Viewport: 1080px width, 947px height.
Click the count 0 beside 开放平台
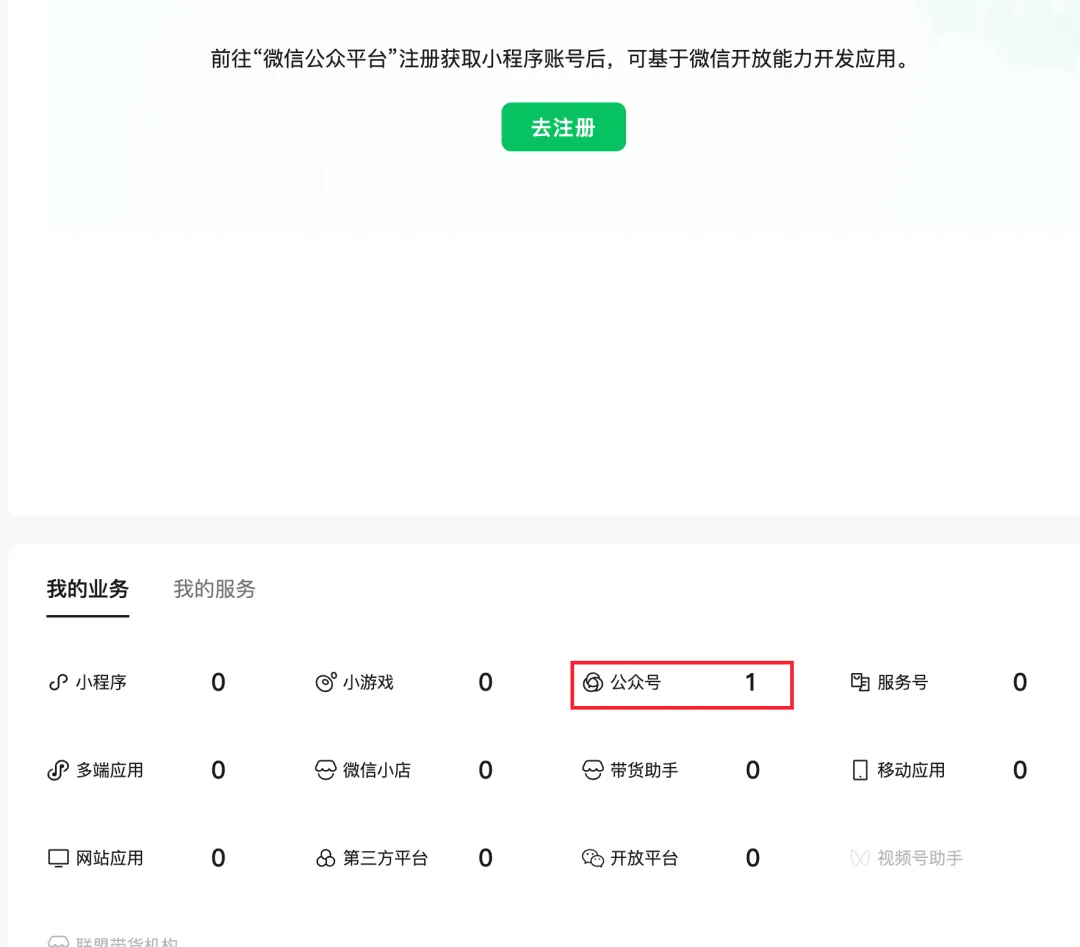[x=753, y=858]
